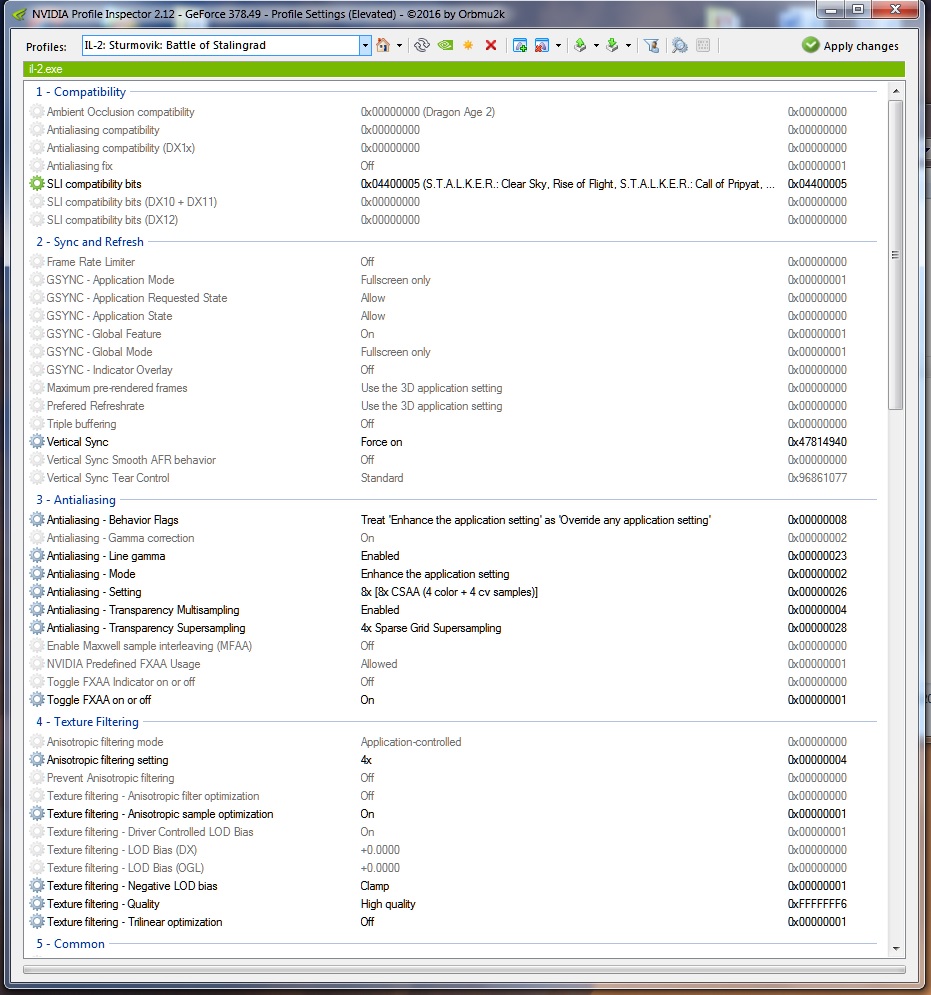
Task: Expand the dropdown beside remove application icon
Action: coord(558,46)
